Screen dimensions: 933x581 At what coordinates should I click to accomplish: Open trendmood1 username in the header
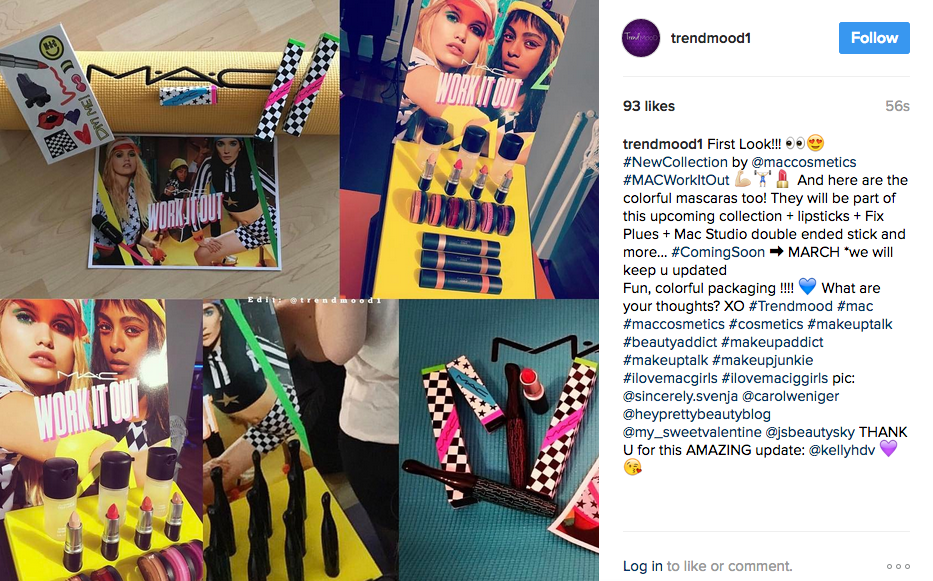pyautogui.click(x=710, y=38)
